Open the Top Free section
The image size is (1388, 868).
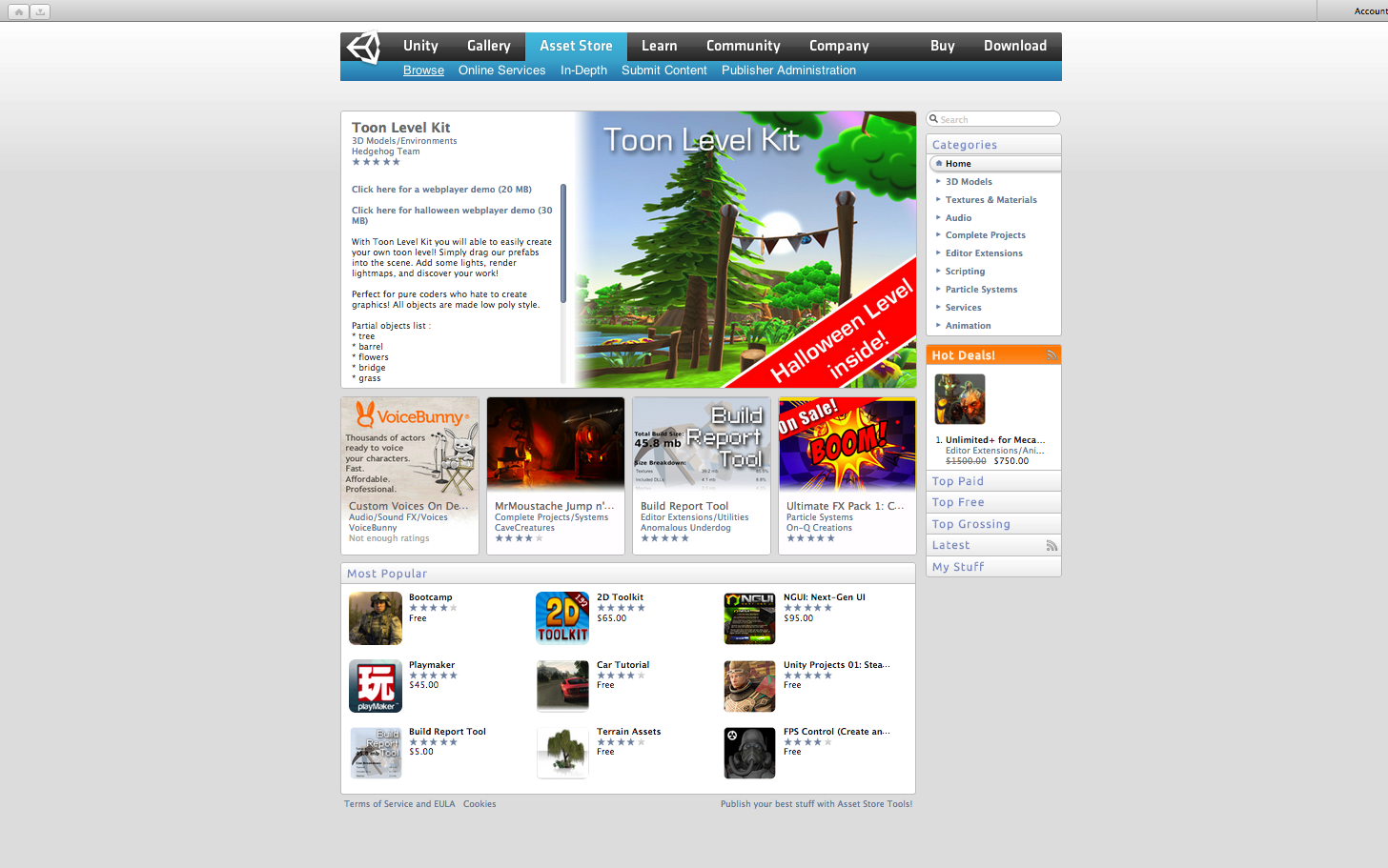click(x=993, y=502)
